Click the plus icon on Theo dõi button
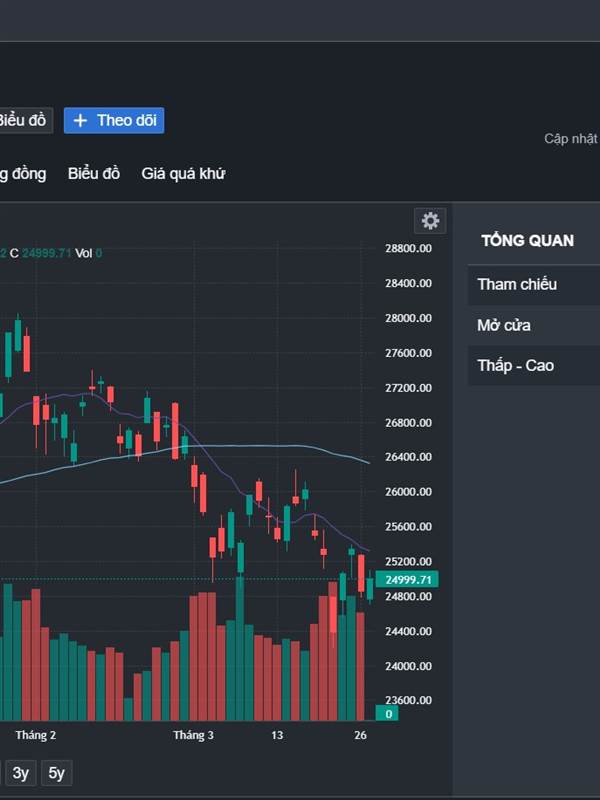Screen dimensions: 600x800 click(81, 121)
